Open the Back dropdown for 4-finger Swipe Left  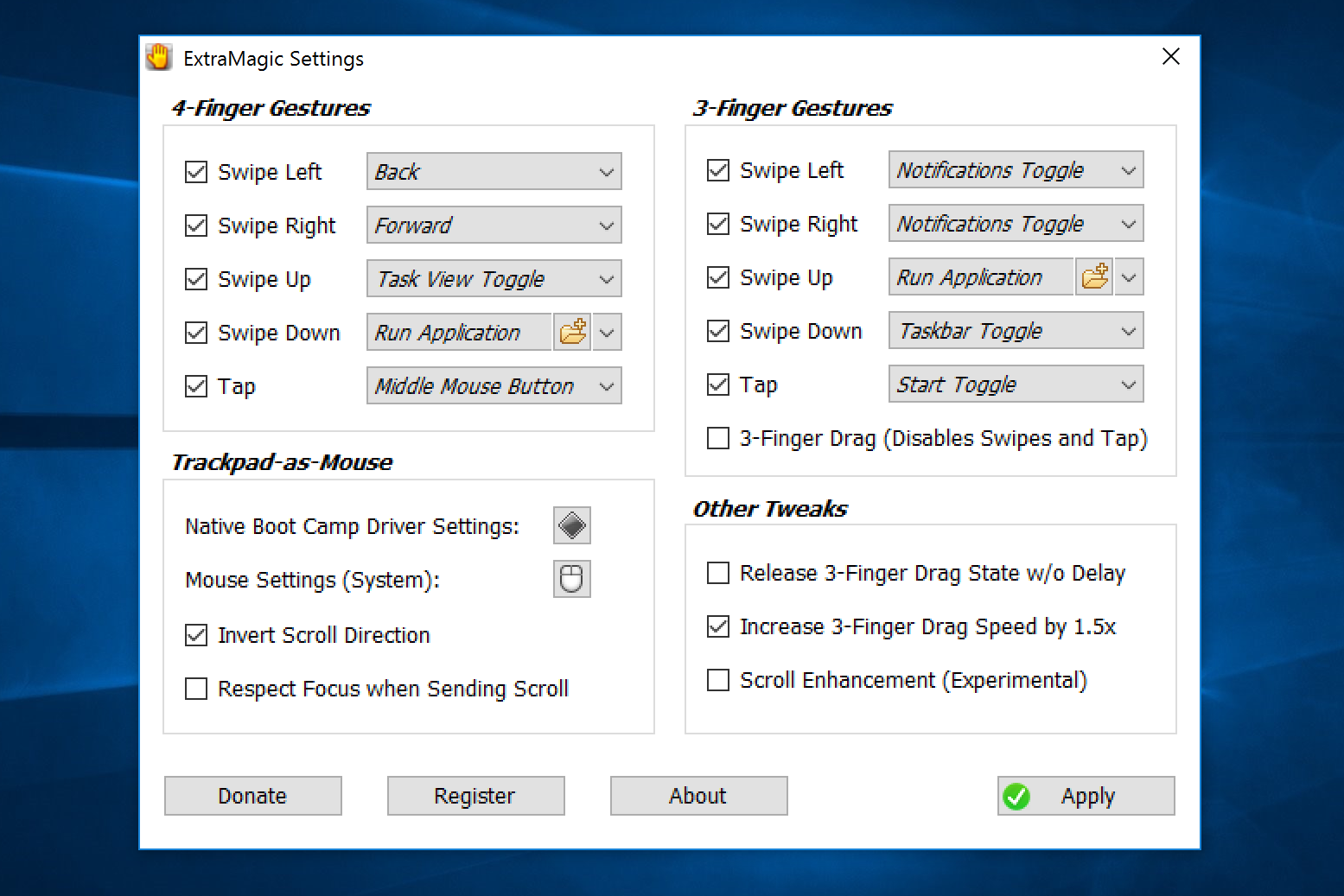click(494, 172)
